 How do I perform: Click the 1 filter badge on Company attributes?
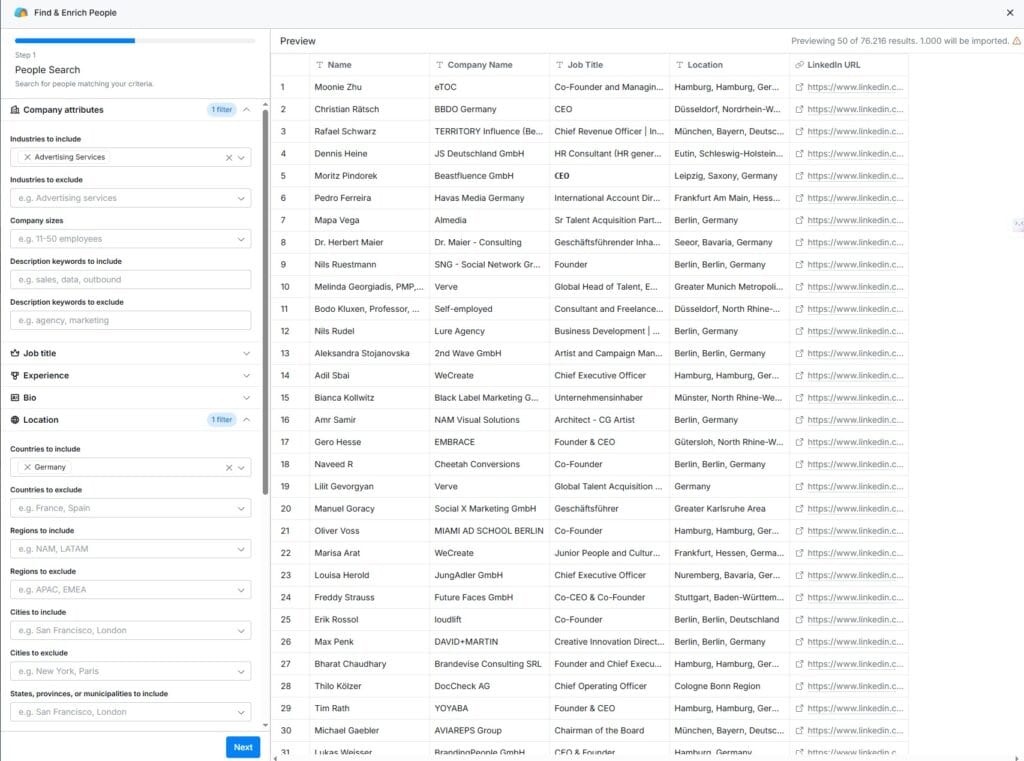[x=222, y=110]
